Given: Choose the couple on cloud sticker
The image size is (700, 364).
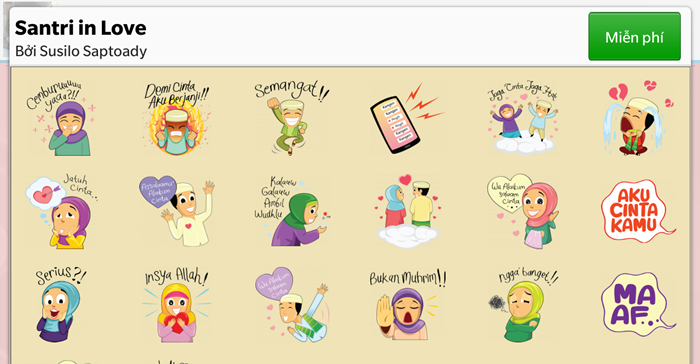Looking at the screenshot, I should 407,211.
